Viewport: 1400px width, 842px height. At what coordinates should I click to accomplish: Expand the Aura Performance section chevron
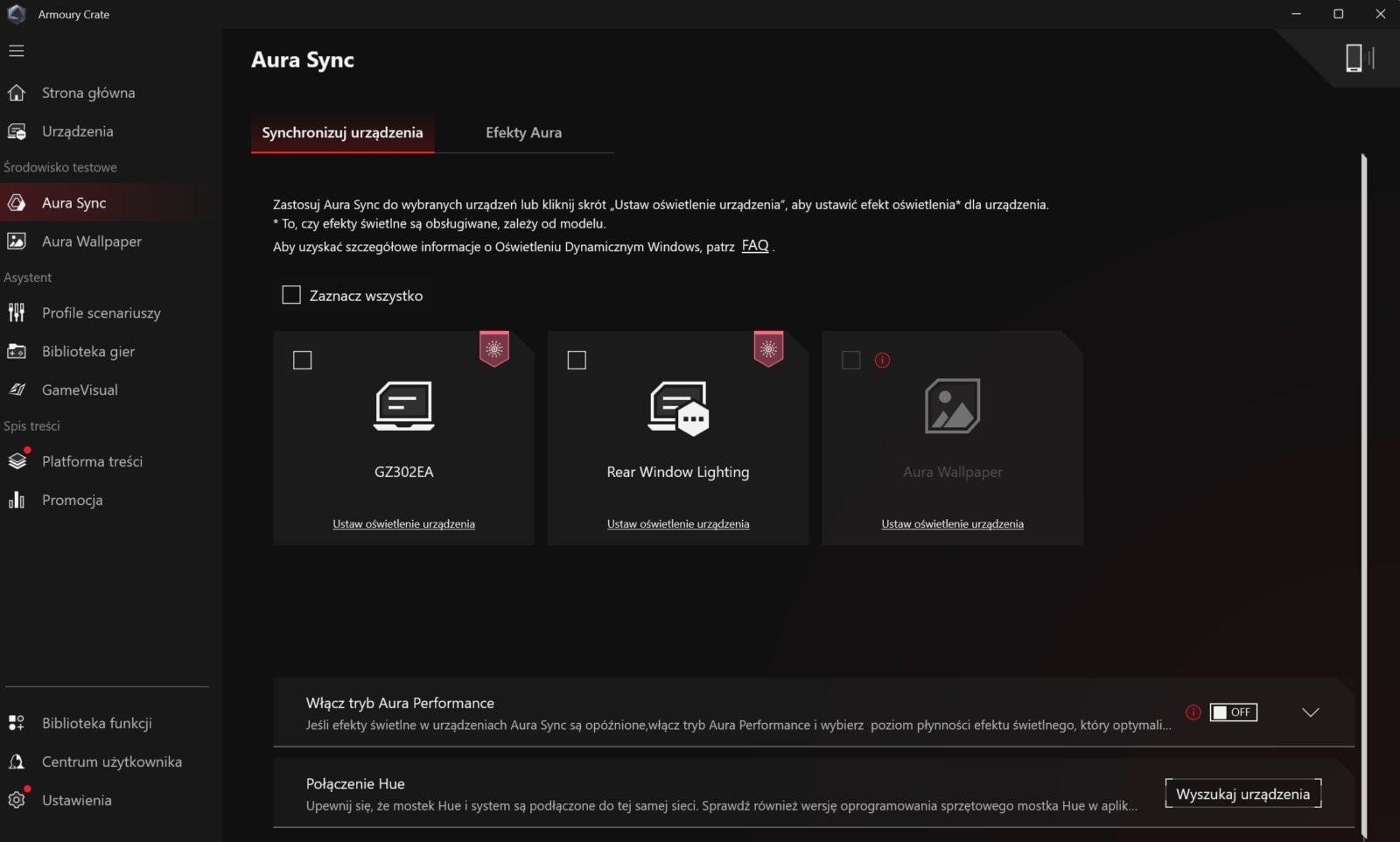click(1310, 712)
